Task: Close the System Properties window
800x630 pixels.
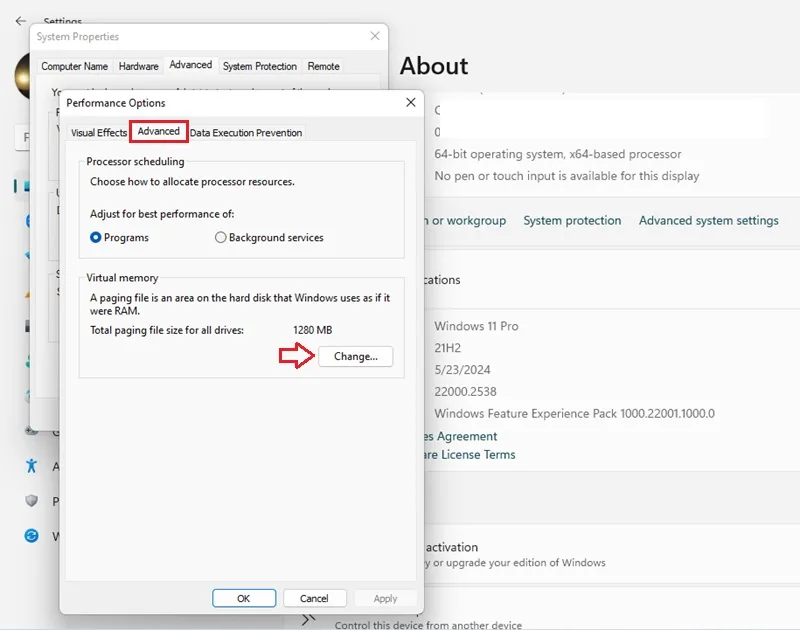Action: tap(375, 36)
